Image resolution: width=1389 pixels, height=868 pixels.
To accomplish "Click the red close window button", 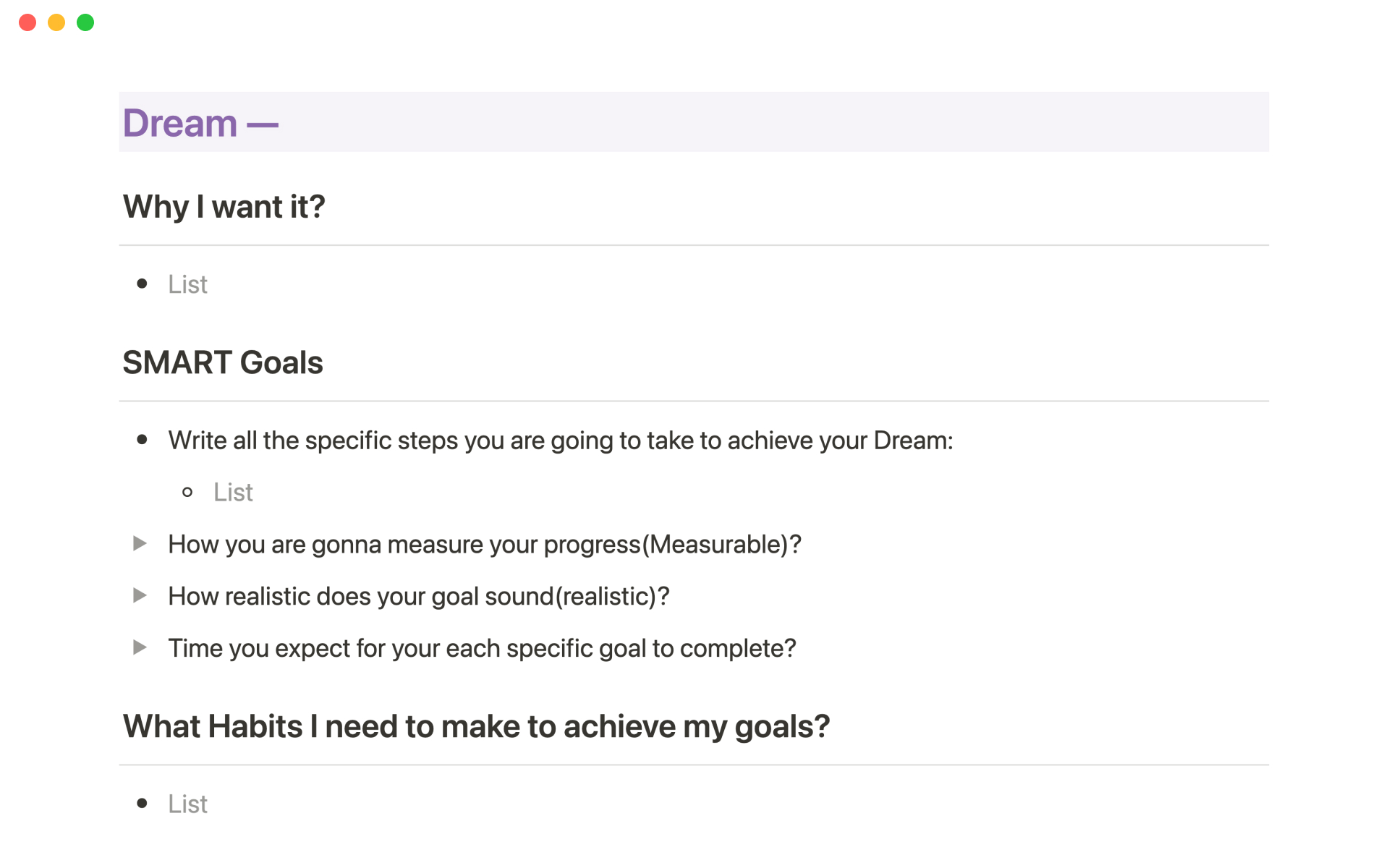I will (27, 22).
